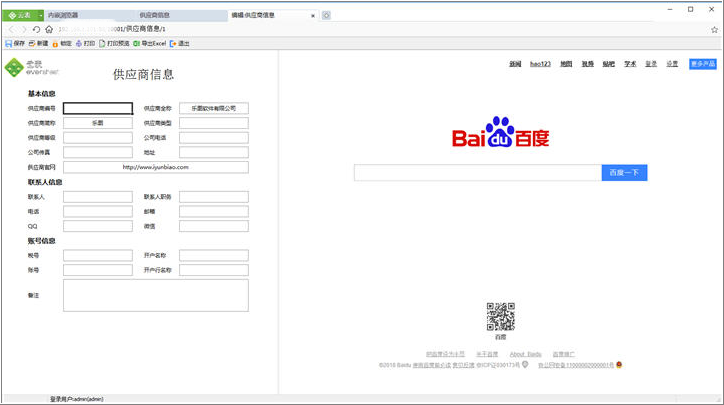
Task: Click the blue 更多产品 button
Action: pyautogui.click(x=703, y=64)
